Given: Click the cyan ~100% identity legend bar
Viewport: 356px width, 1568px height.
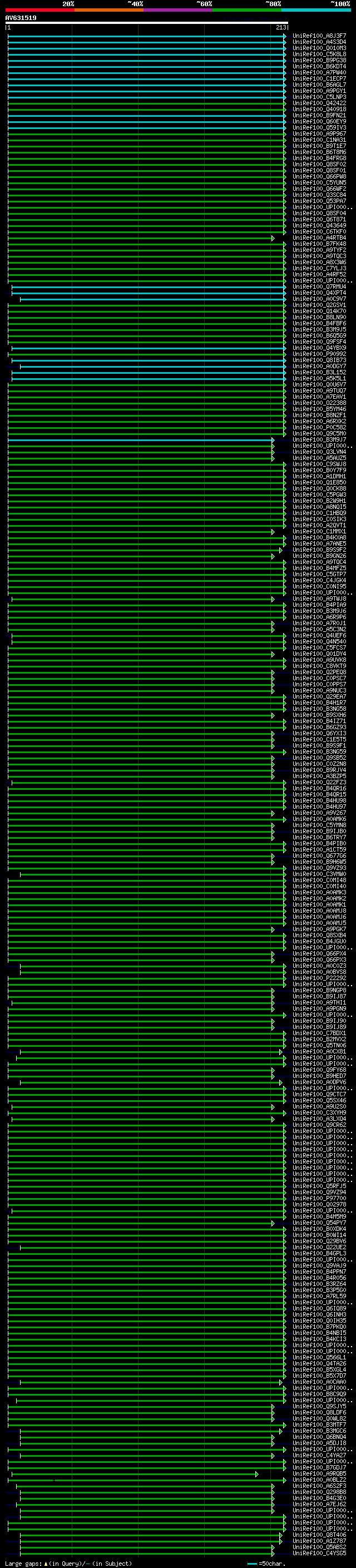Looking at the screenshot, I should [x=317, y=10].
